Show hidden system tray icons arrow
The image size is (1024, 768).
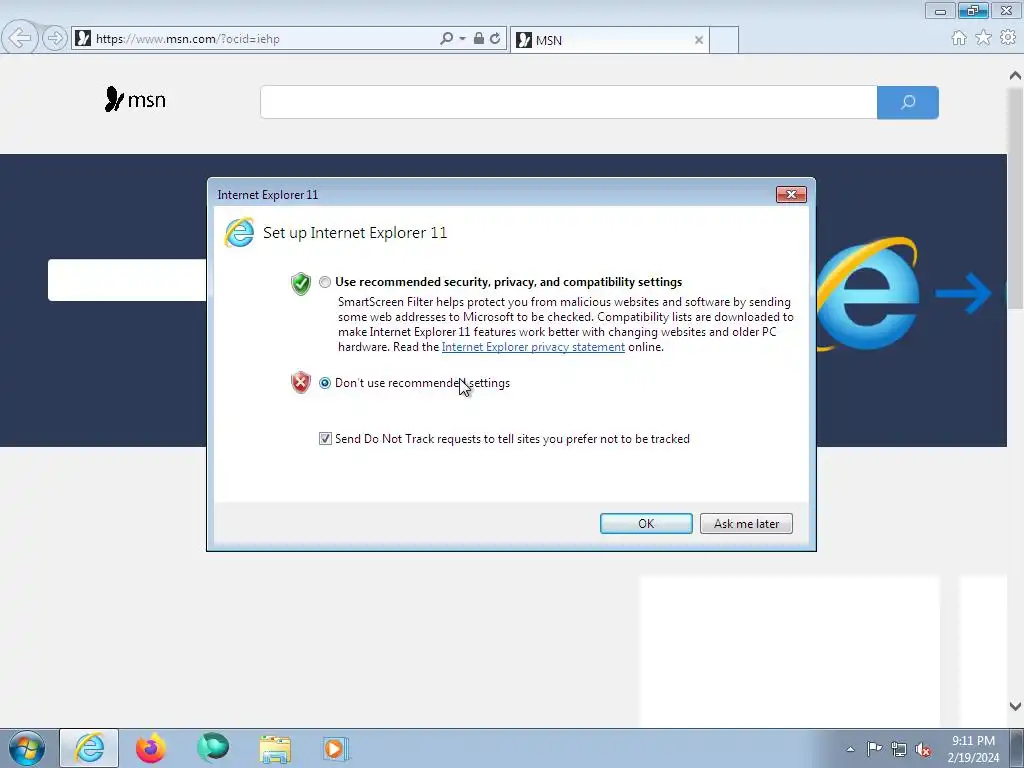pos(850,749)
